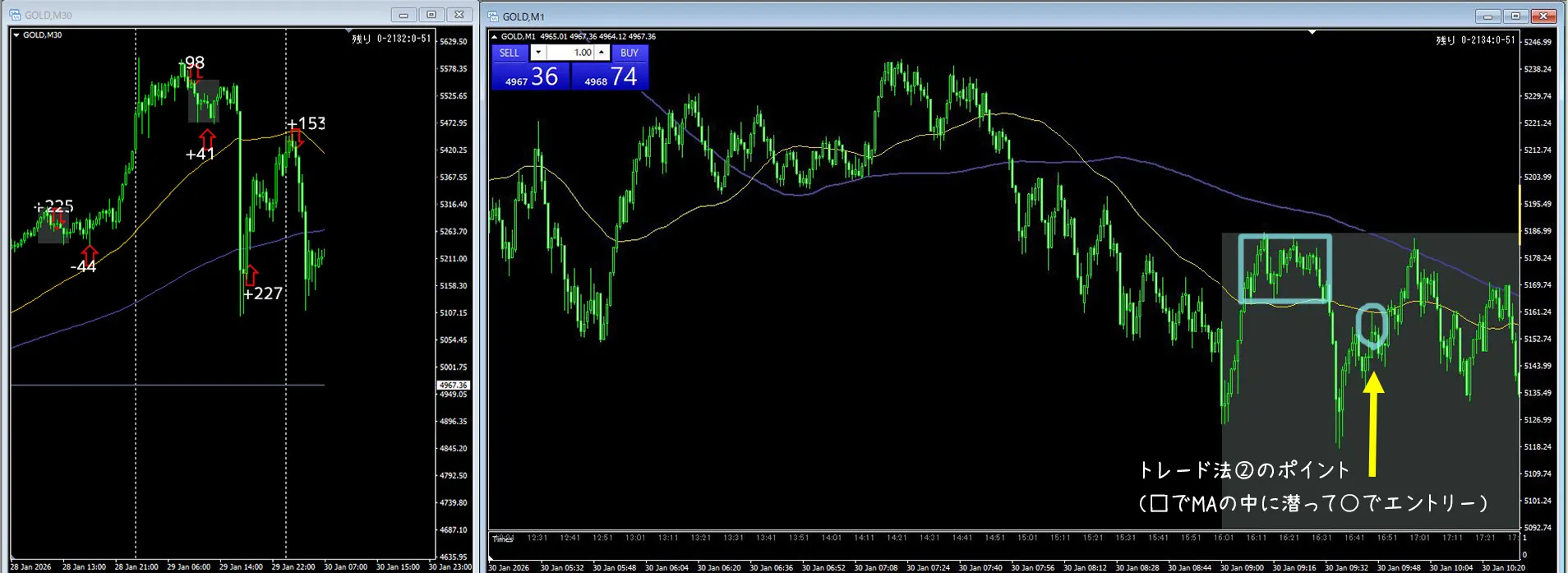The image size is (1568, 573).
Task: Click the chart shift triangle marker in GOLD,M1
Action: tap(1312, 33)
